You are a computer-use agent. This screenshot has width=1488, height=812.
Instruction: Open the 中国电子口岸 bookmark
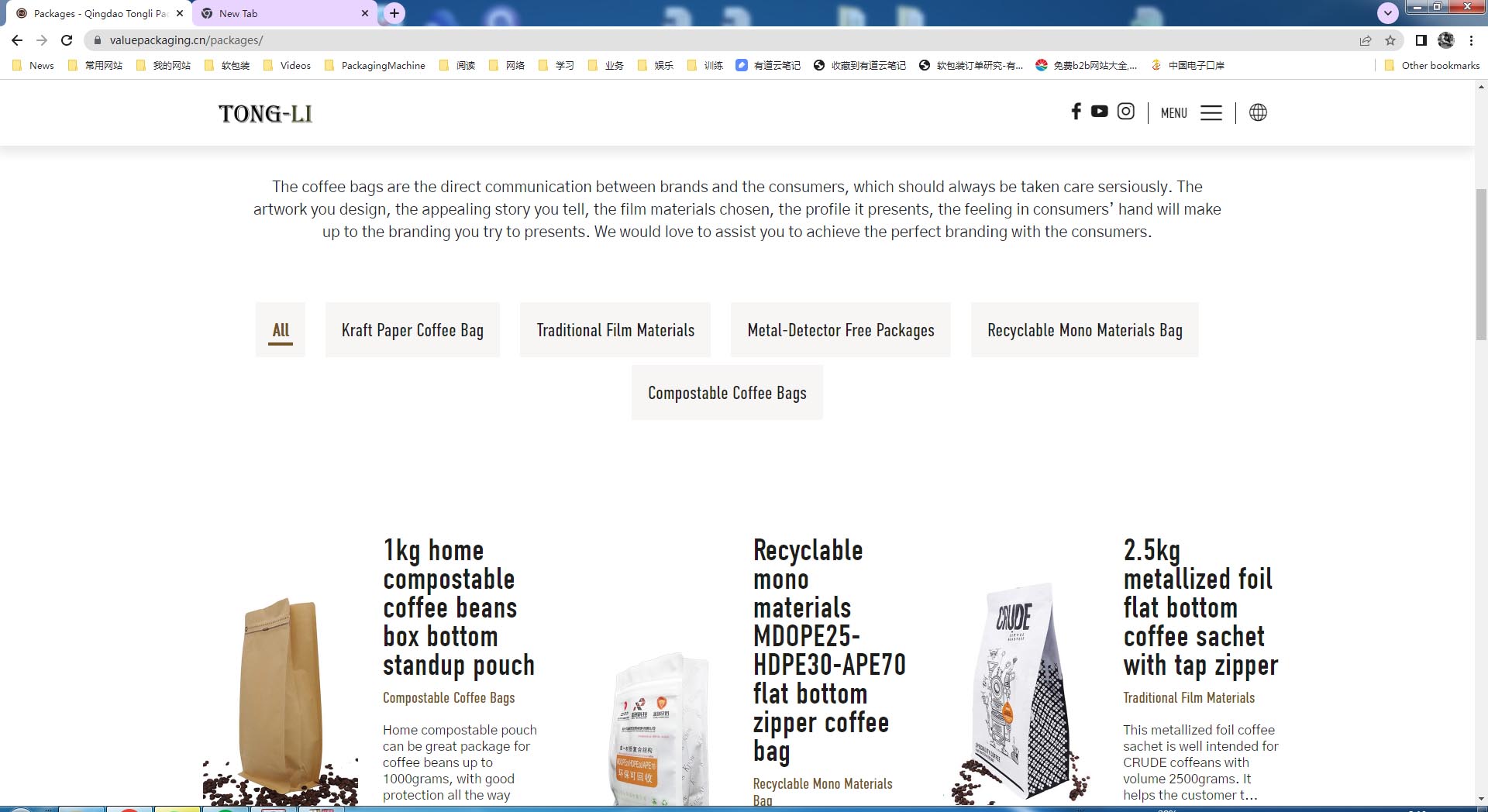pos(1188,65)
